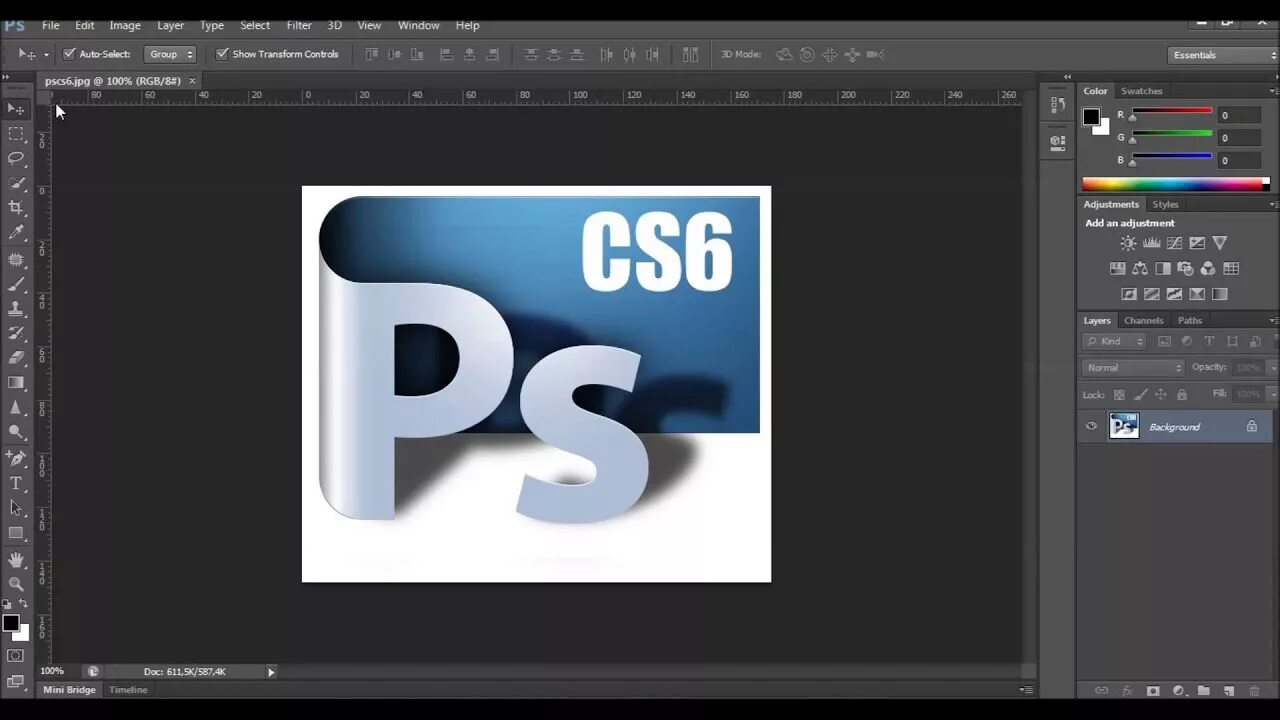Select the History Brush tool
The width and height of the screenshot is (1280, 720).
[x=16, y=334]
